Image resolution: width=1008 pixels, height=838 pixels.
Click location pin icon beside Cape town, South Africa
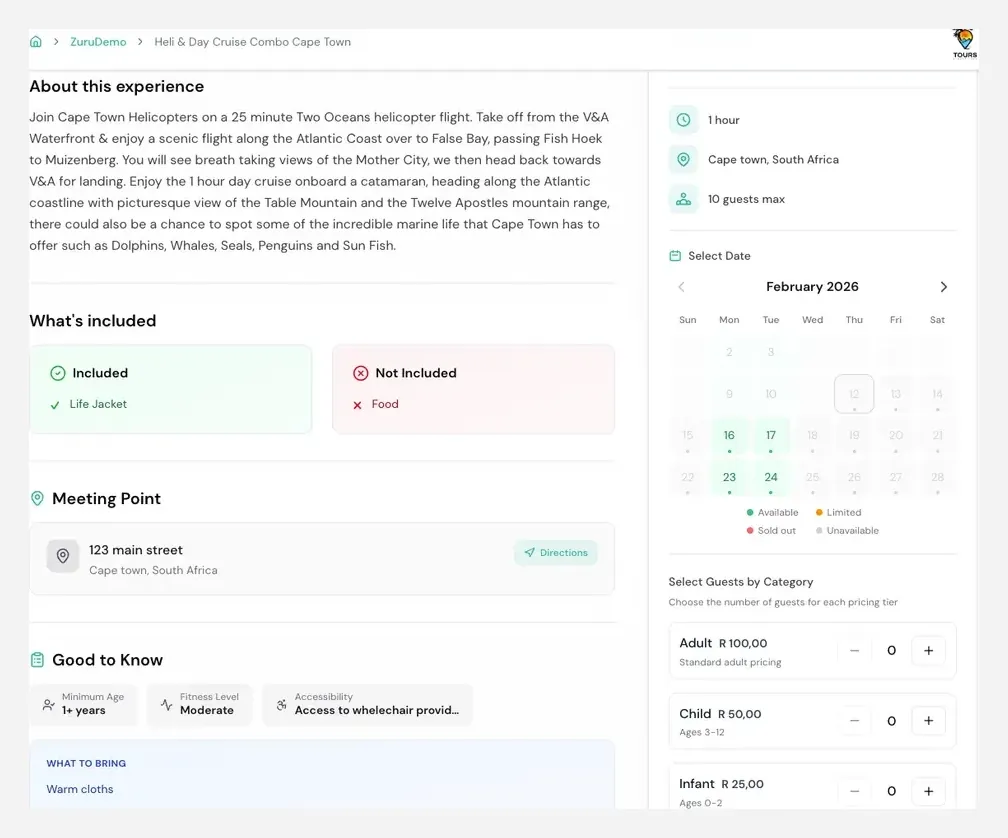coord(683,159)
